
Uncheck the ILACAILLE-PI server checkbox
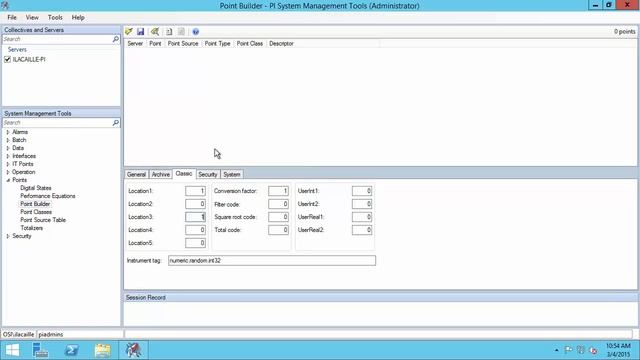point(7,60)
